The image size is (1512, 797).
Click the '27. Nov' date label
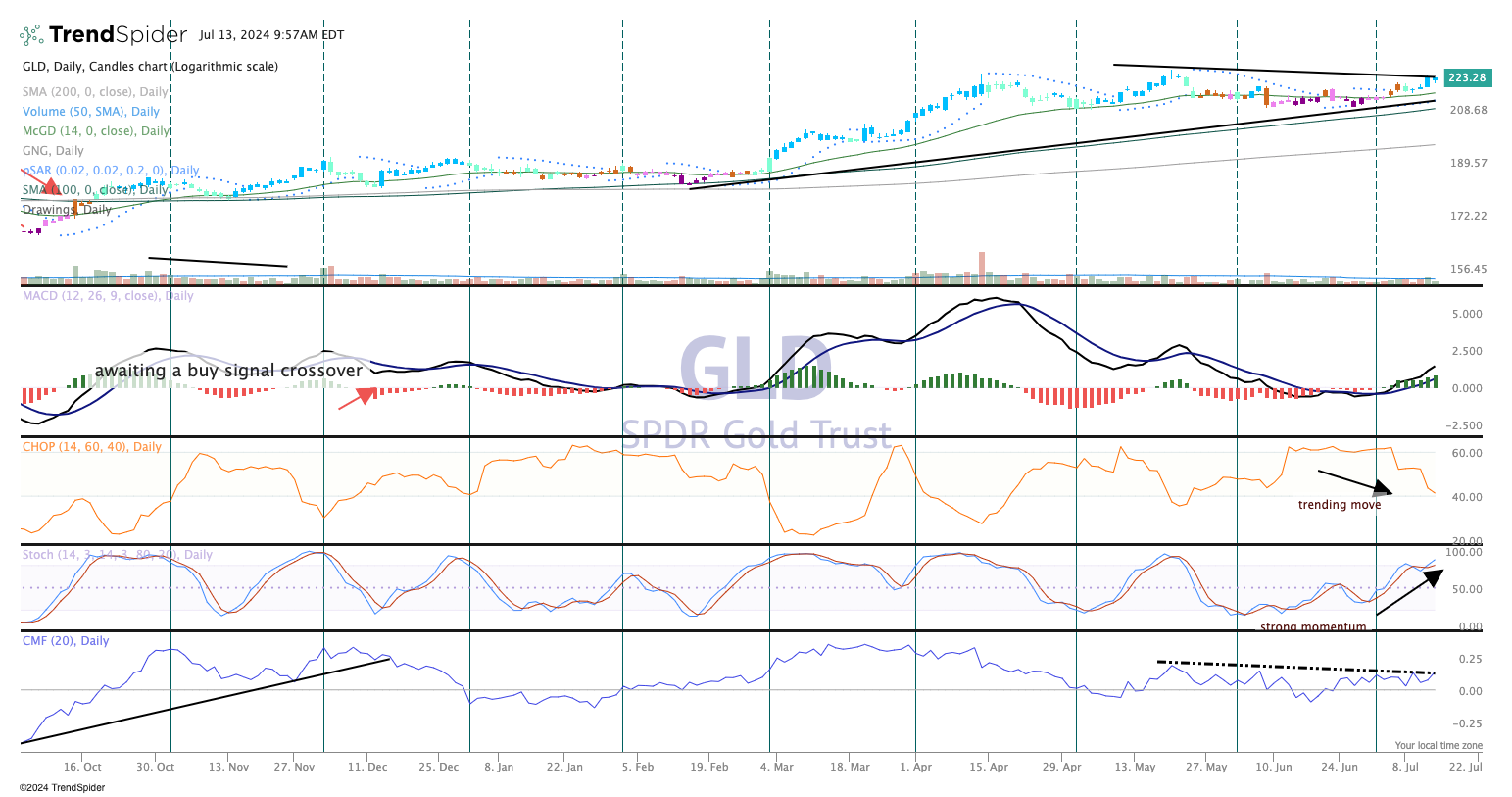tap(294, 767)
